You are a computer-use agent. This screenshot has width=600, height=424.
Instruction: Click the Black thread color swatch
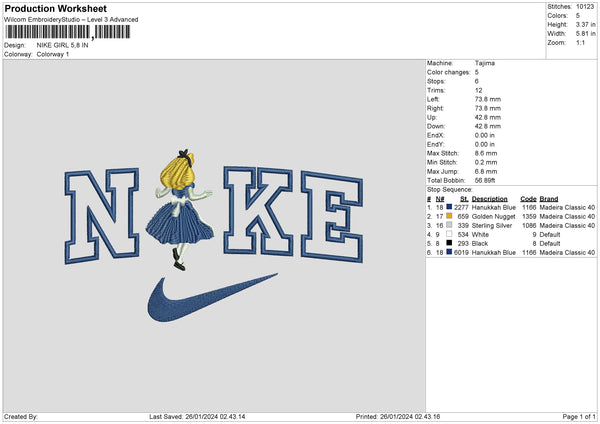coord(449,243)
